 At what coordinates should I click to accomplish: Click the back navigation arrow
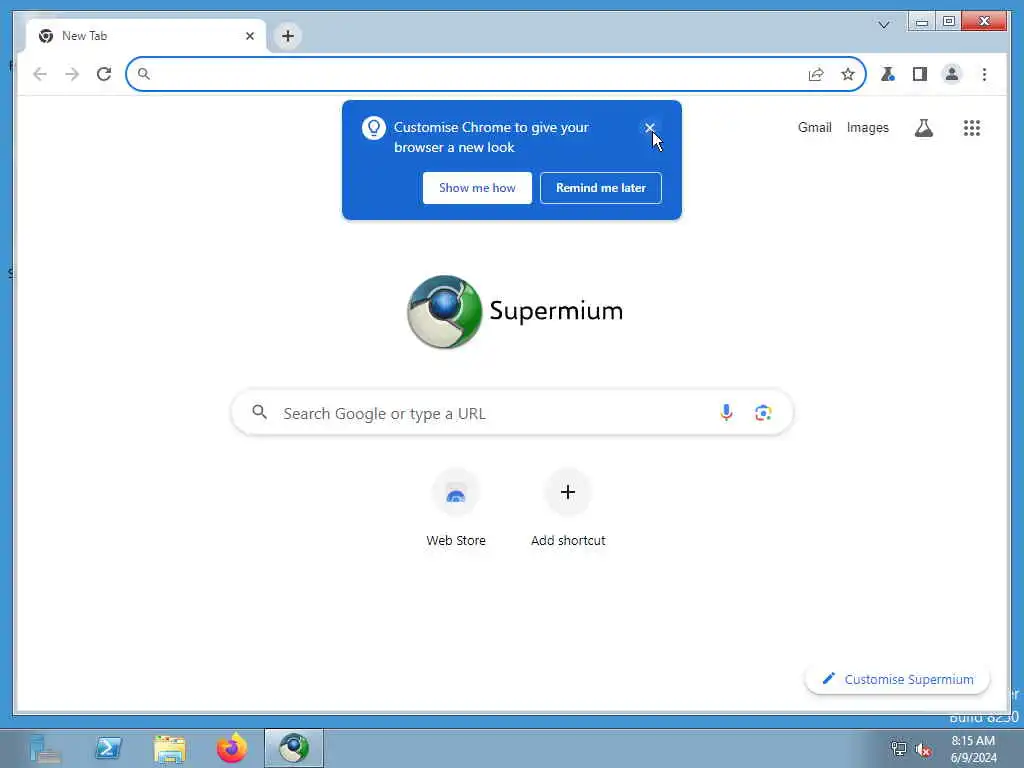click(x=40, y=74)
